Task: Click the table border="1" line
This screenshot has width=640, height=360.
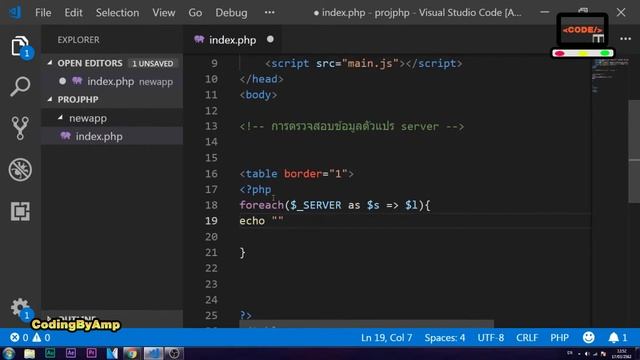Action: (x=296, y=174)
